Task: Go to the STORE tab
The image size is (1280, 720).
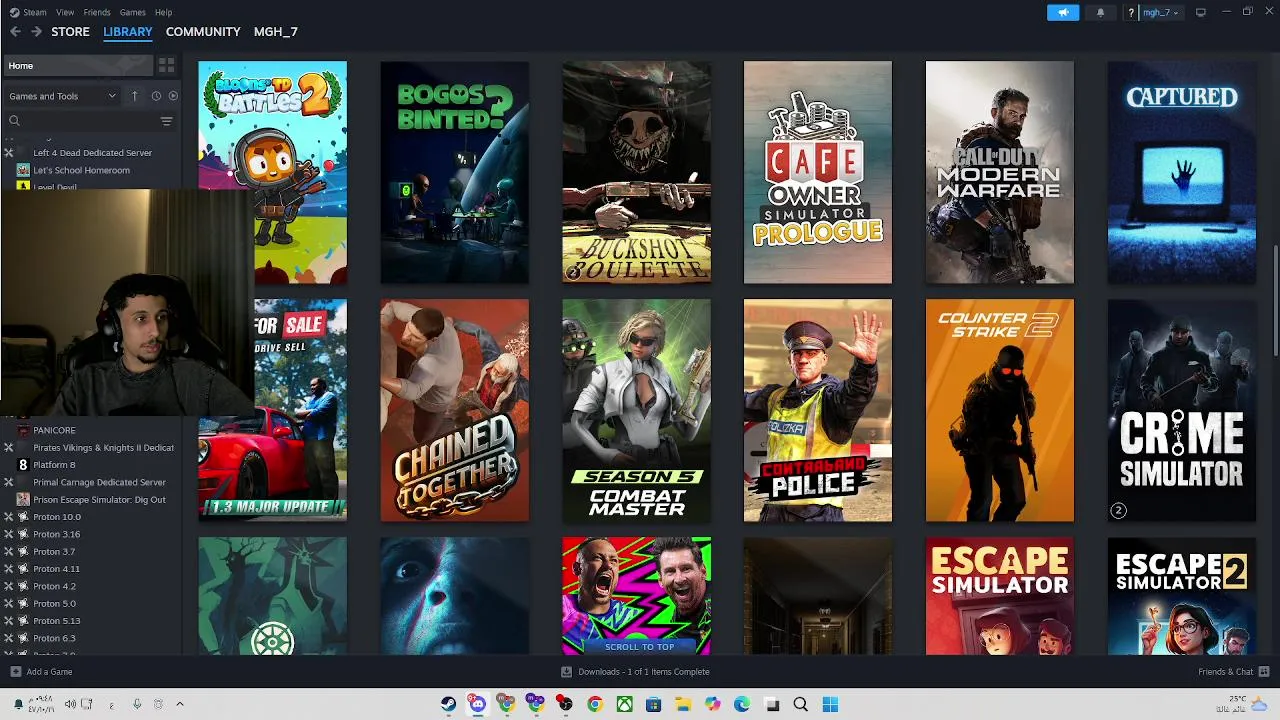Action: point(70,32)
